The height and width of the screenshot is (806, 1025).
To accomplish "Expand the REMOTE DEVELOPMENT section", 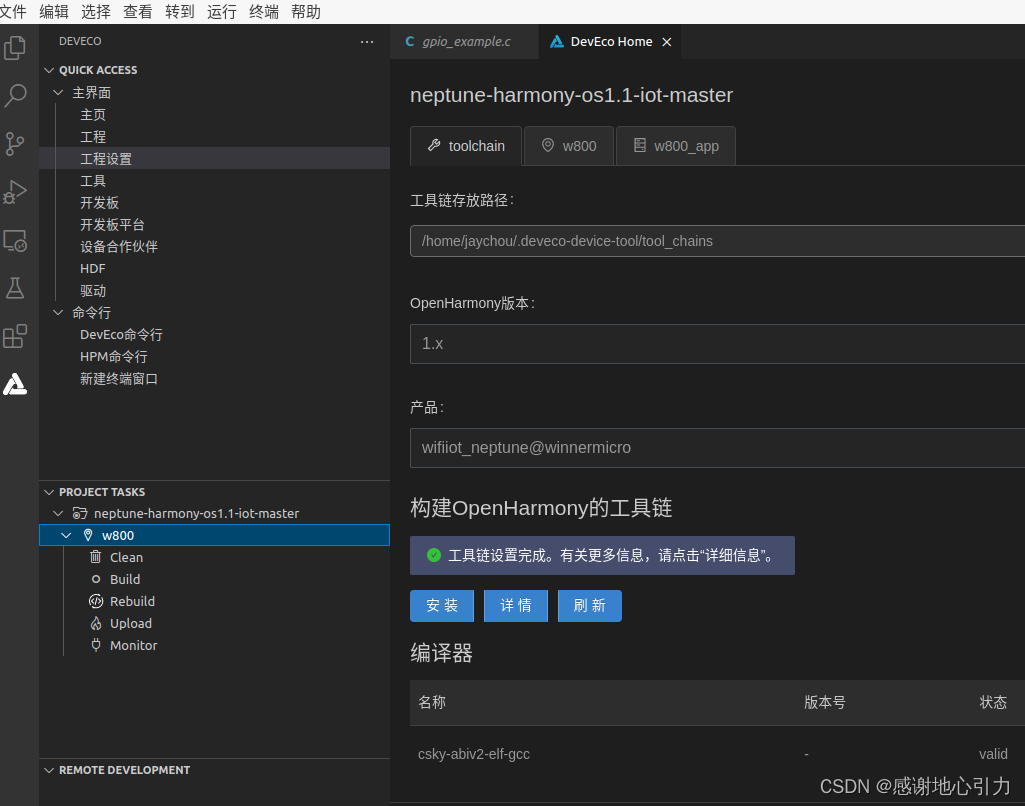I will (x=49, y=770).
